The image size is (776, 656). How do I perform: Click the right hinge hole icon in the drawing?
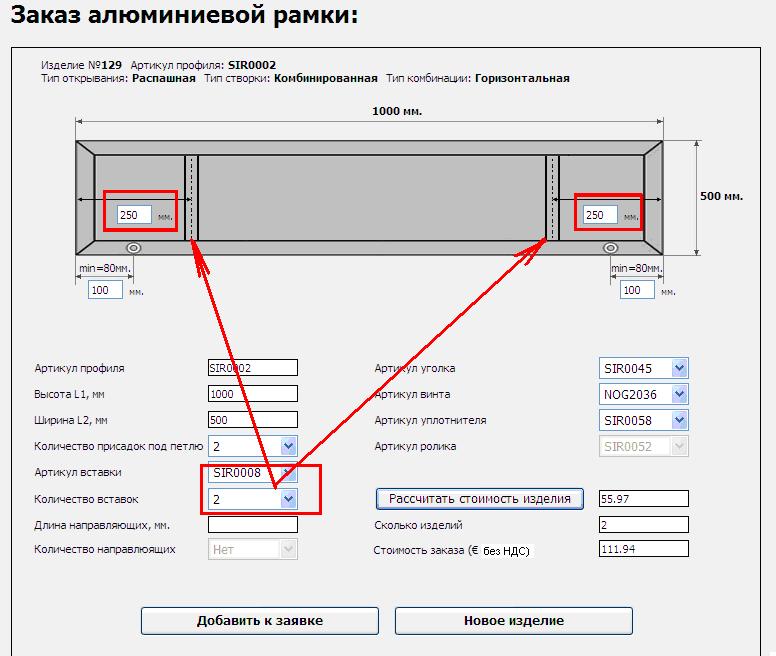604,248
